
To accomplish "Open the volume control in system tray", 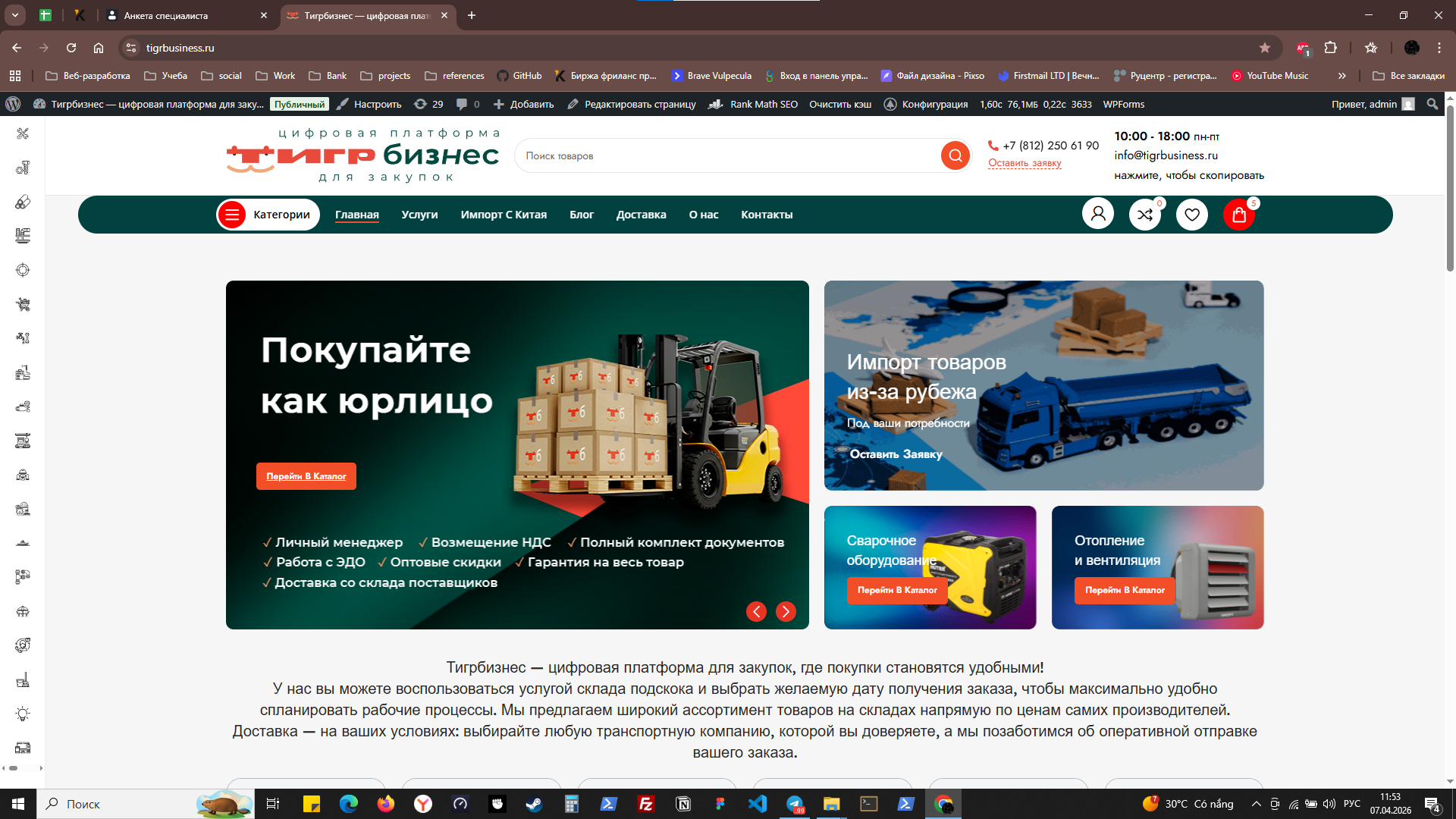I will [1329, 804].
